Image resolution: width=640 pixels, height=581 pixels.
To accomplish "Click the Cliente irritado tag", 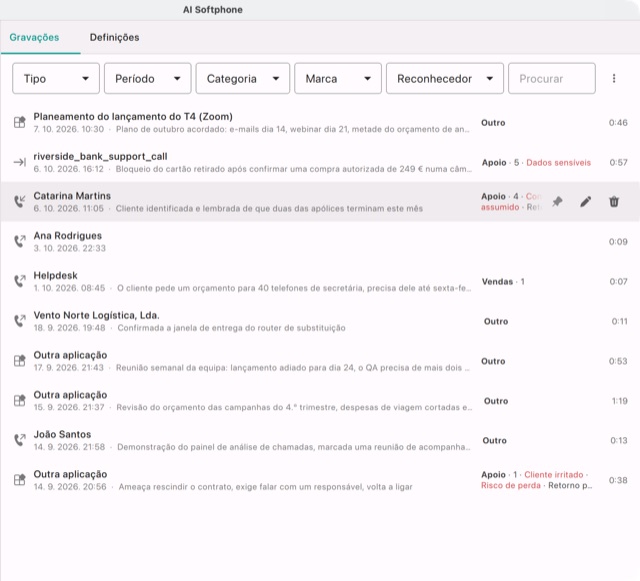I will (554, 474).
